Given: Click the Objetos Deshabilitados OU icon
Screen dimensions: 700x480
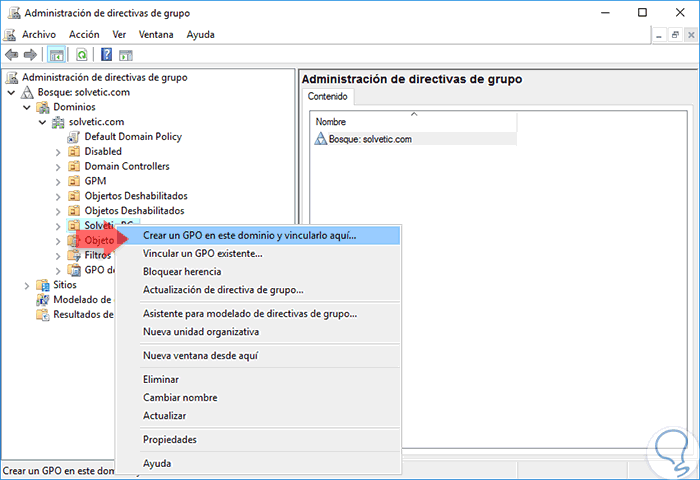Looking at the screenshot, I should [x=74, y=210].
